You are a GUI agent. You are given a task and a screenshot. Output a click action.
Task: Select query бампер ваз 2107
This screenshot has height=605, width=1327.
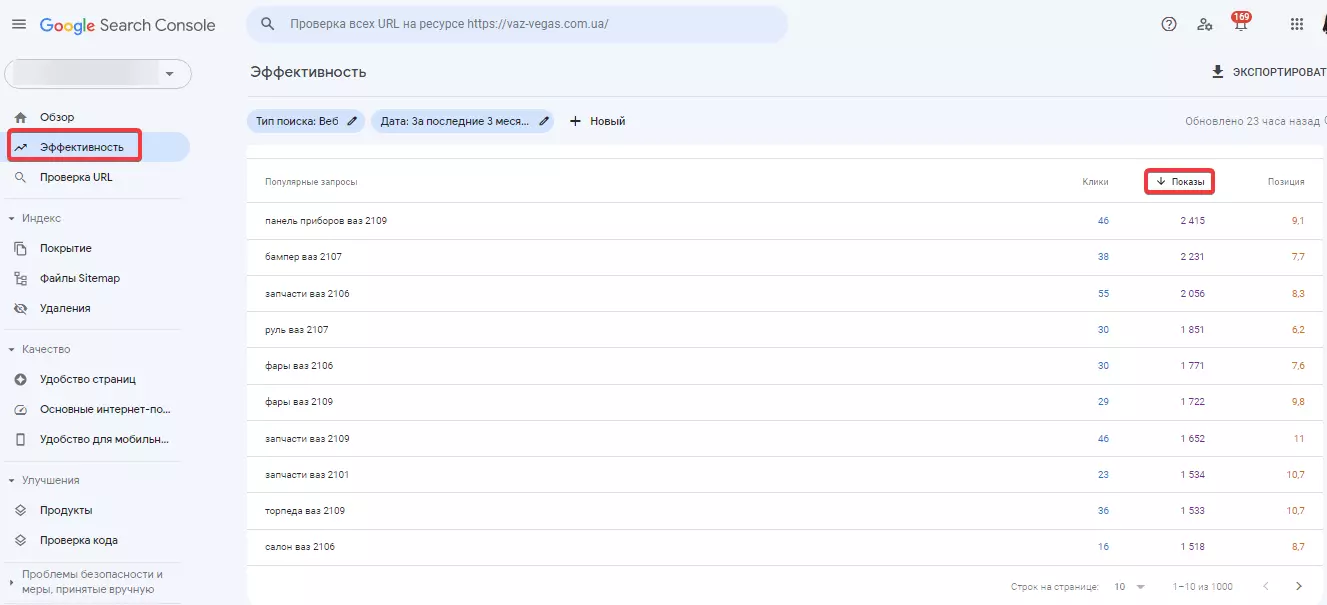(x=304, y=257)
